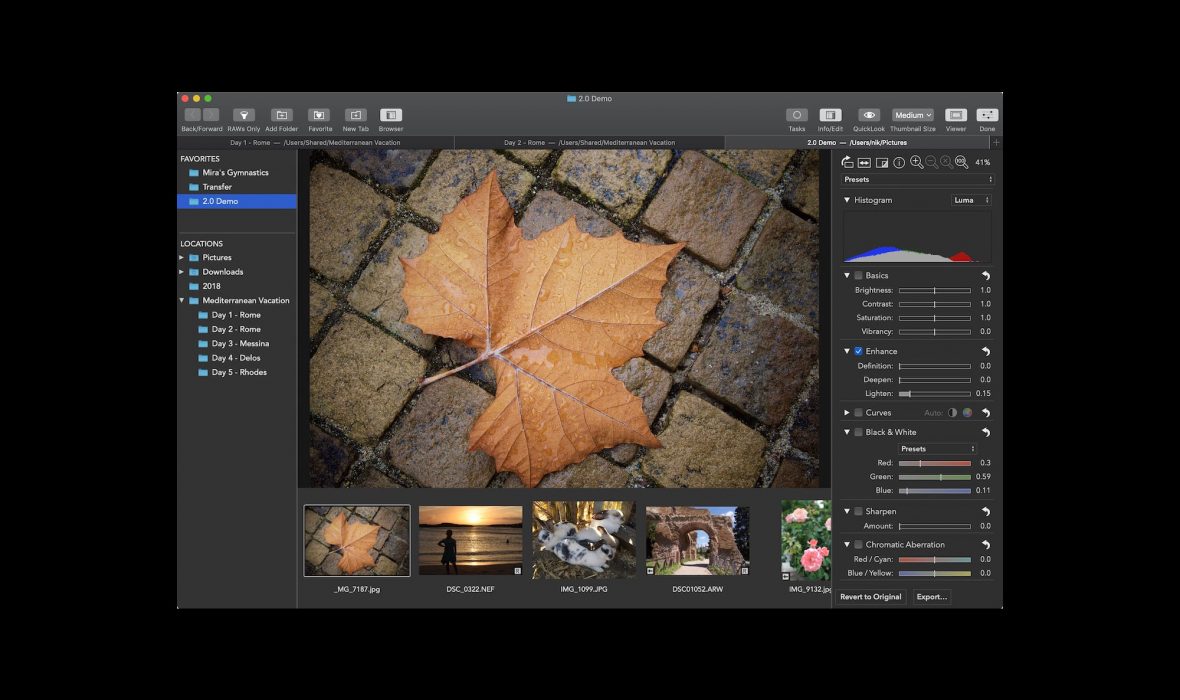This screenshot has height=700, width=1180.
Task: Uncheck the Enhance checkbox
Action: pos(858,352)
